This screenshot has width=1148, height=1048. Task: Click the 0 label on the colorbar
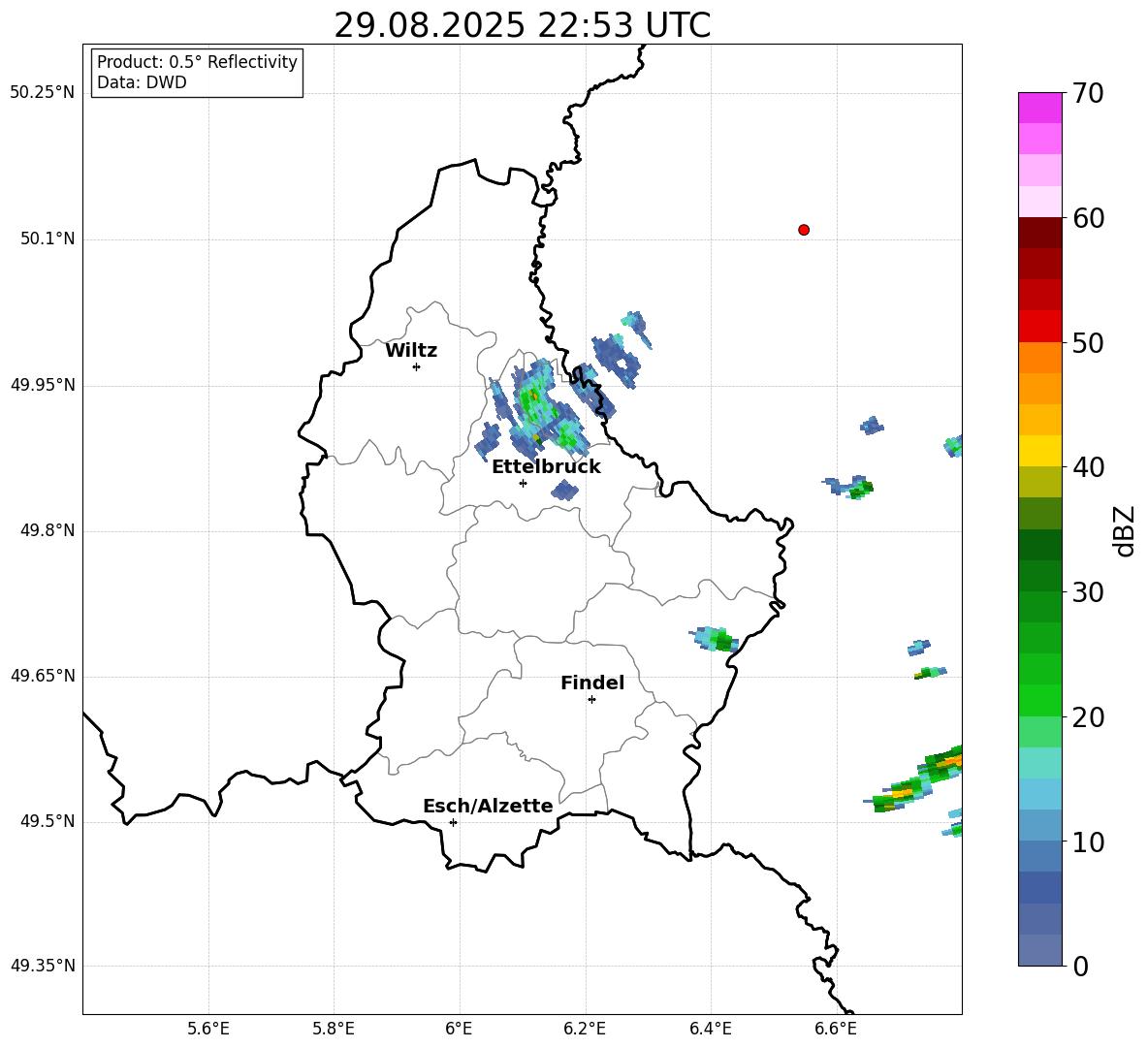(1080, 967)
